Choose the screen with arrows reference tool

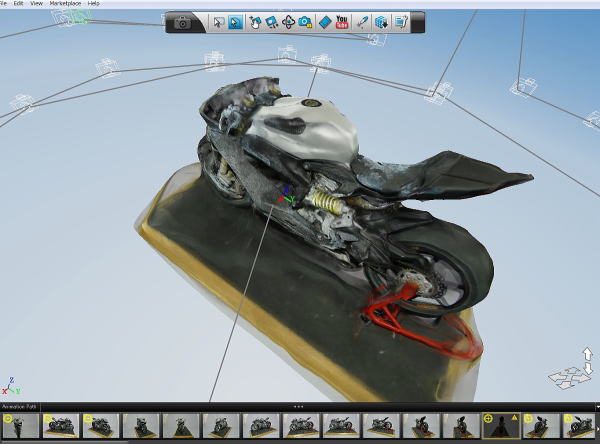pyautogui.click(x=272, y=22)
